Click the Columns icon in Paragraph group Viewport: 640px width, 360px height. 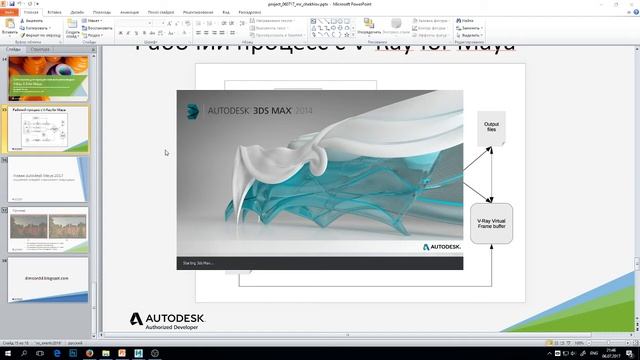[x=232, y=33]
